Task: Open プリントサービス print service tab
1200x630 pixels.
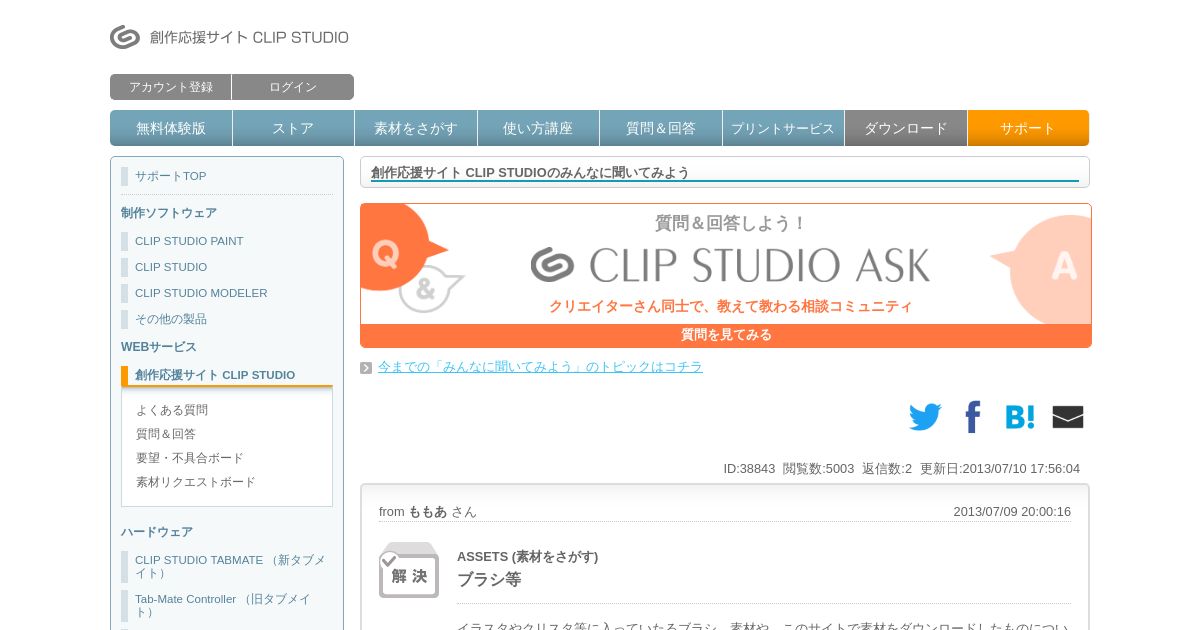Action: click(783, 128)
